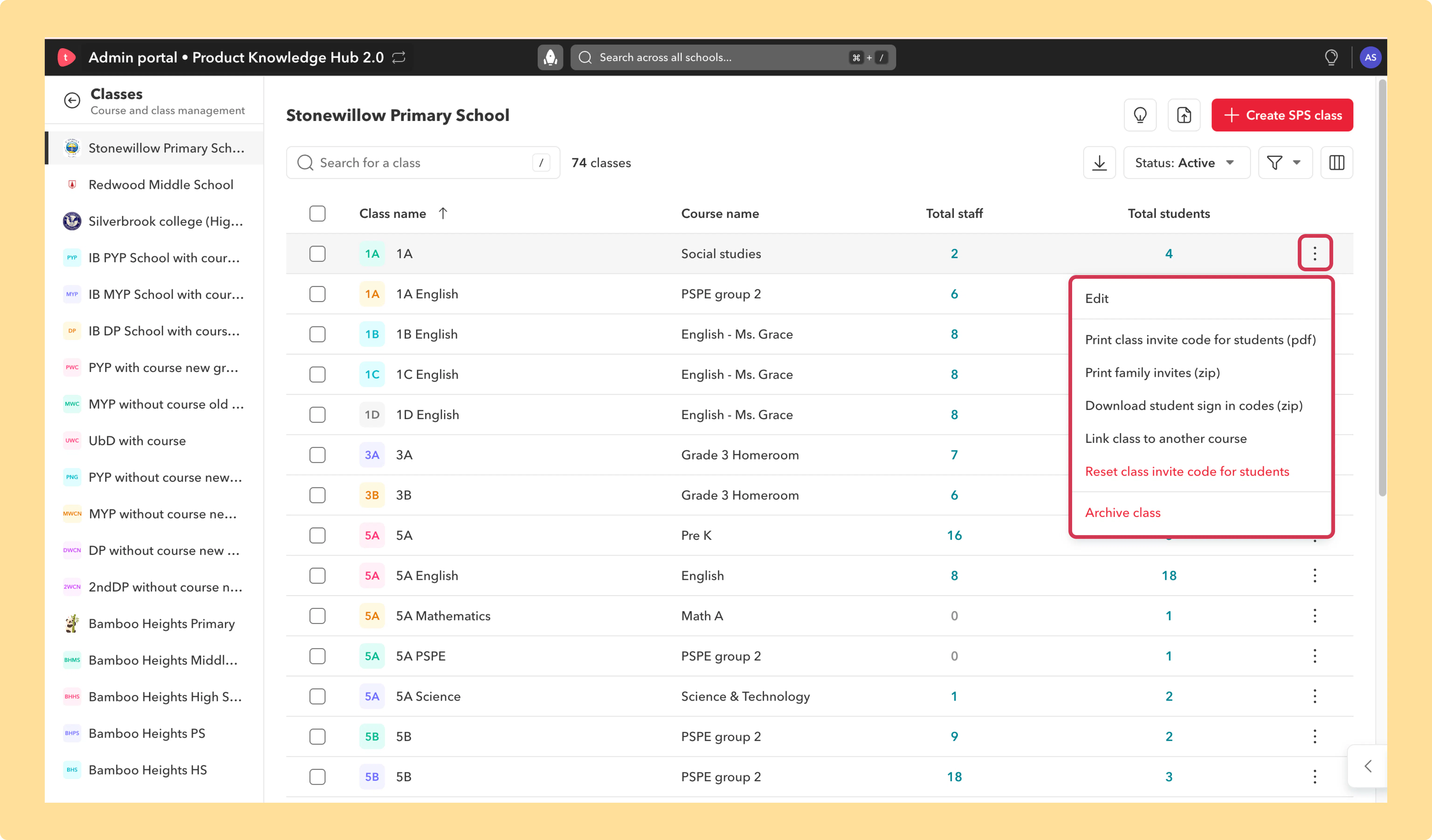The height and width of the screenshot is (840, 1432).
Task: Click the switch workspace arrows icon
Action: point(399,57)
